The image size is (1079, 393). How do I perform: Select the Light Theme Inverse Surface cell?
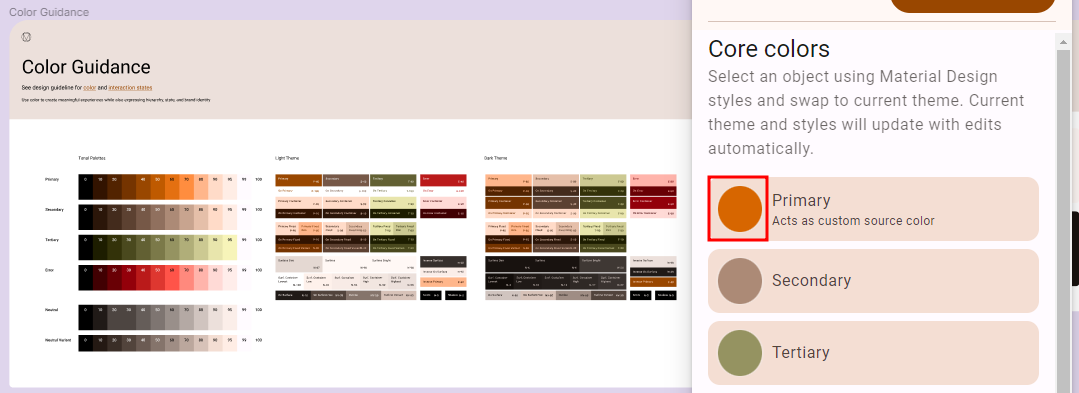click(443, 262)
